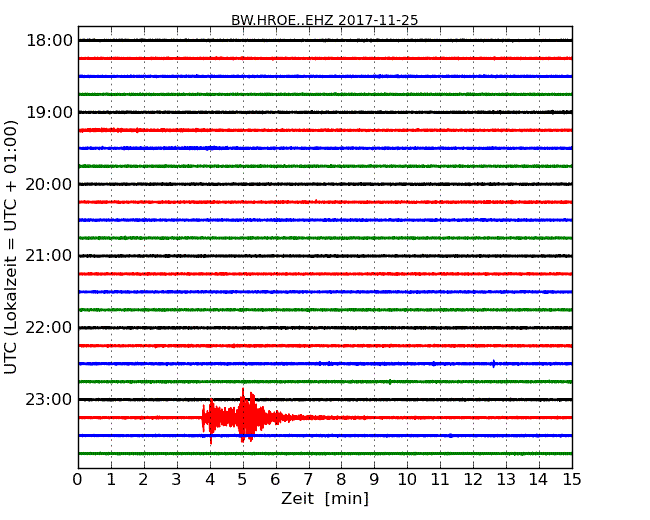Viewport: 650px width, 520px height.
Task: Click the 18:00 time label
Action: click(49, 41)
